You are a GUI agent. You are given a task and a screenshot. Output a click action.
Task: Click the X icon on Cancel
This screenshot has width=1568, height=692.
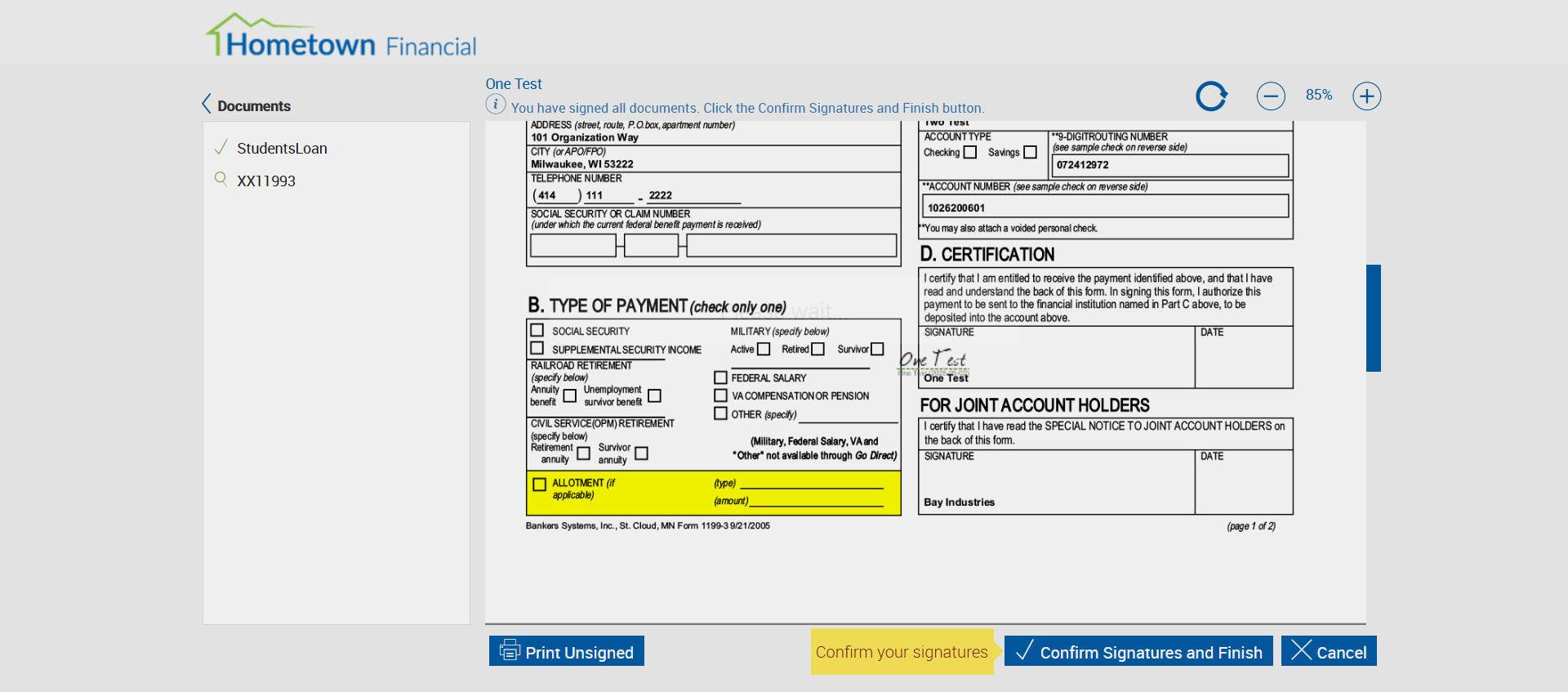click(1302, 650)
